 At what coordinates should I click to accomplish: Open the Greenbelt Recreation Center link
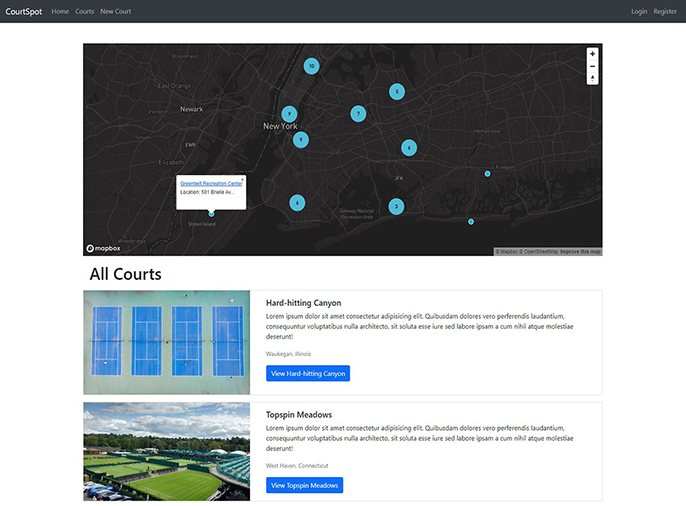pos(211,184)
